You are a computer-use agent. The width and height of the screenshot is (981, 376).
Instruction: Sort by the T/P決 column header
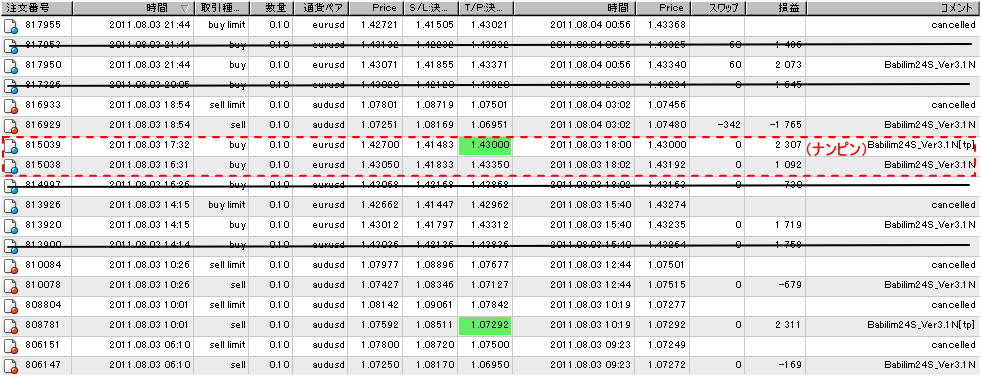tap(485, 8)
